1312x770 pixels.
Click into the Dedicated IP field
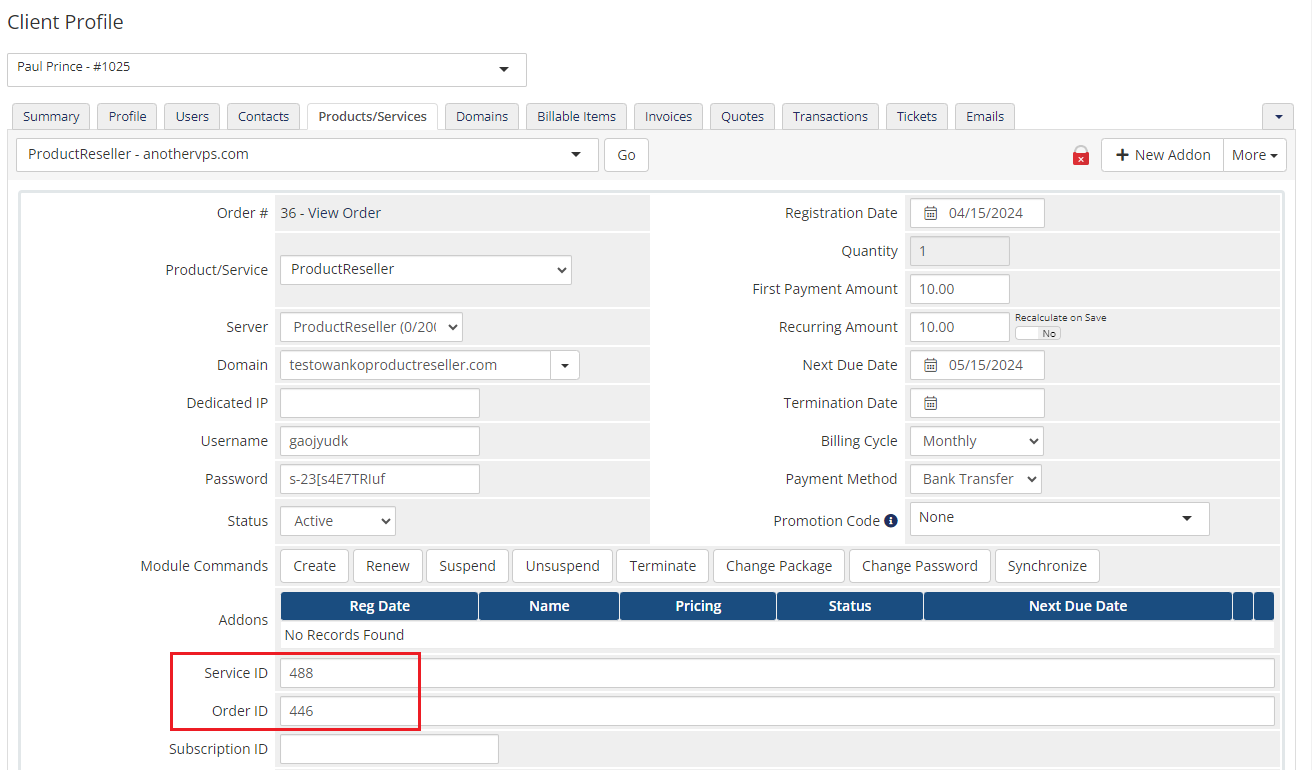pyautogui.click(x=380, y=403)
